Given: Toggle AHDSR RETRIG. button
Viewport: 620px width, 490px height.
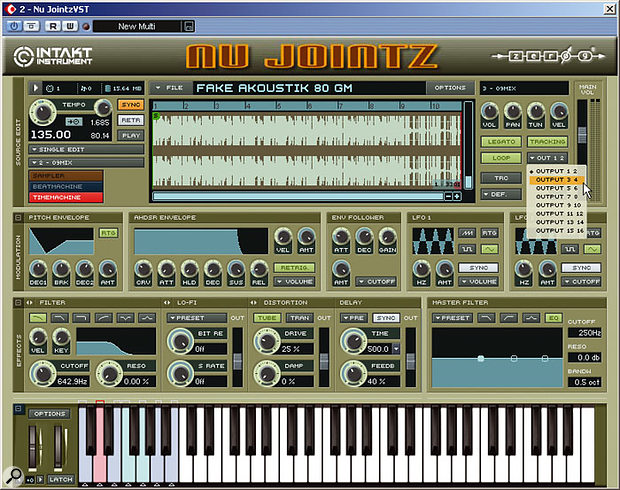Looking at the screenshot, I should [295, 268].
